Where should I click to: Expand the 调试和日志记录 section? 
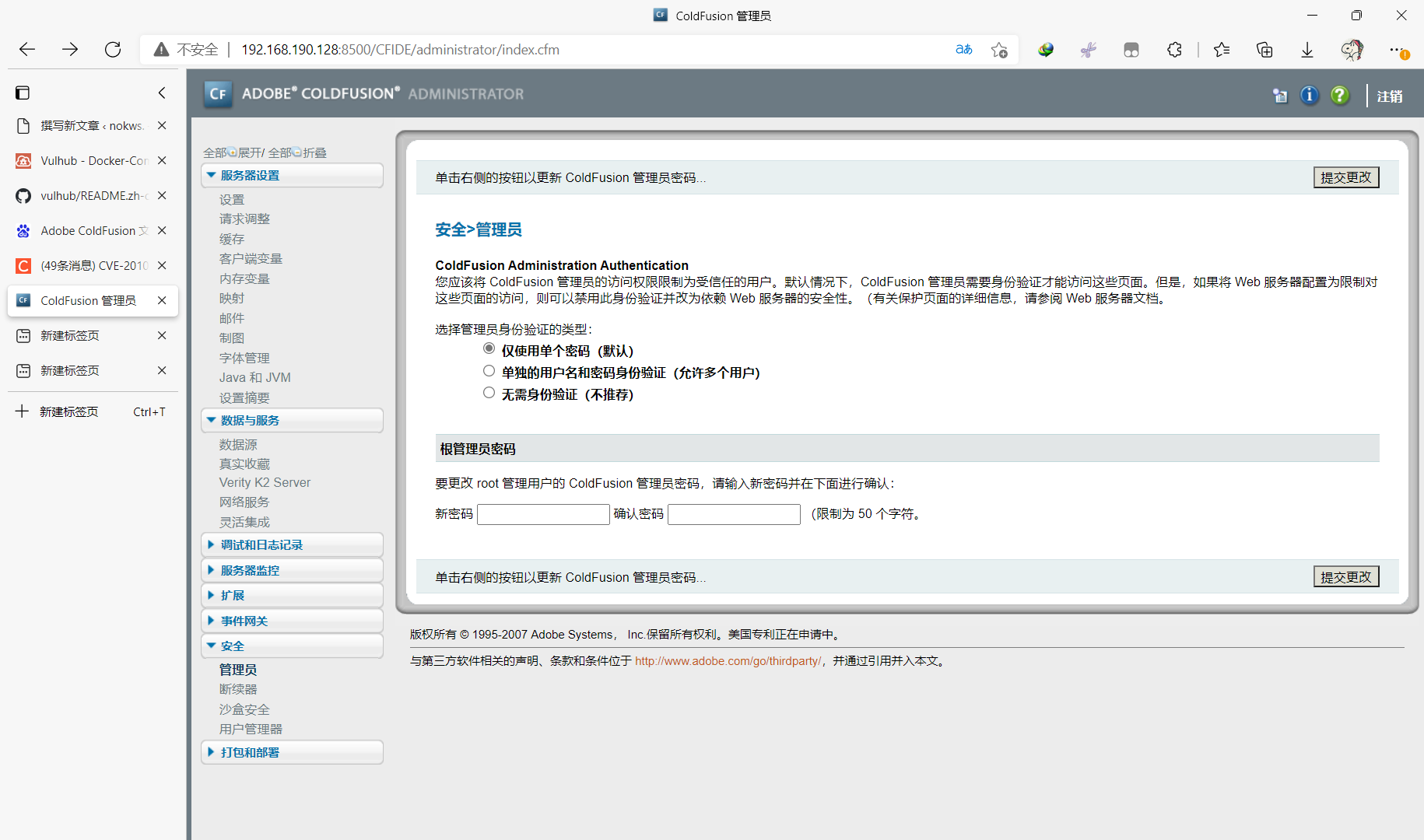(x=261, y=545)
